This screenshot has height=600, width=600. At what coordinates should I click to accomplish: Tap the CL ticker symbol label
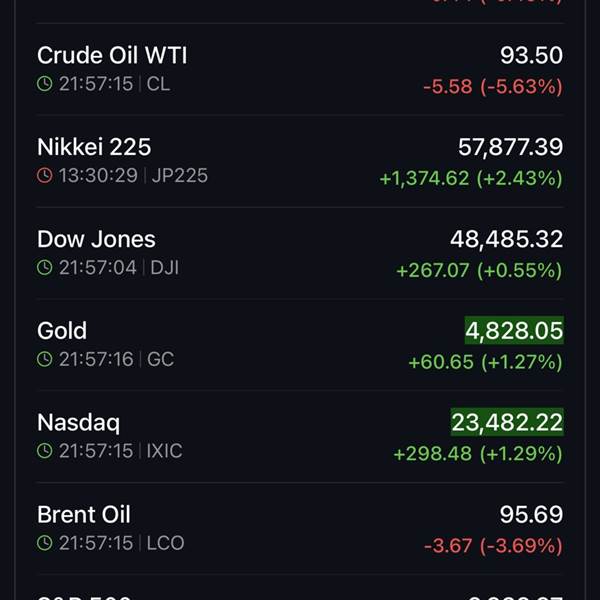158,84
